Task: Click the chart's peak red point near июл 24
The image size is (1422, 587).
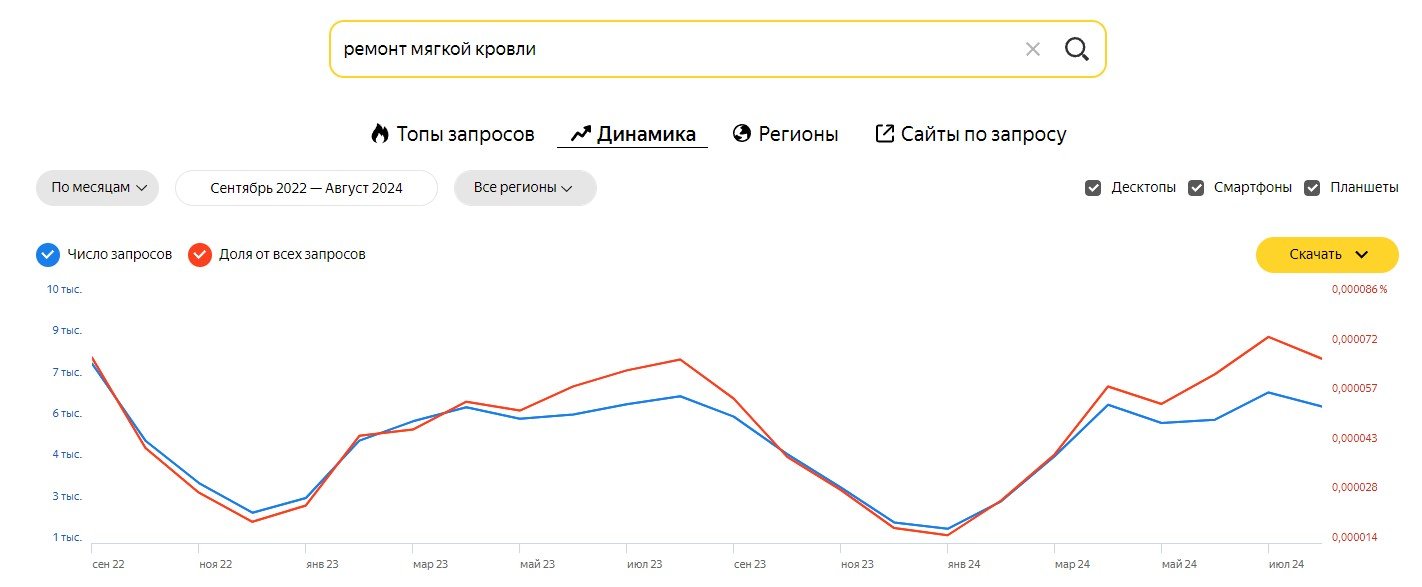Action: pos(1268,337)
